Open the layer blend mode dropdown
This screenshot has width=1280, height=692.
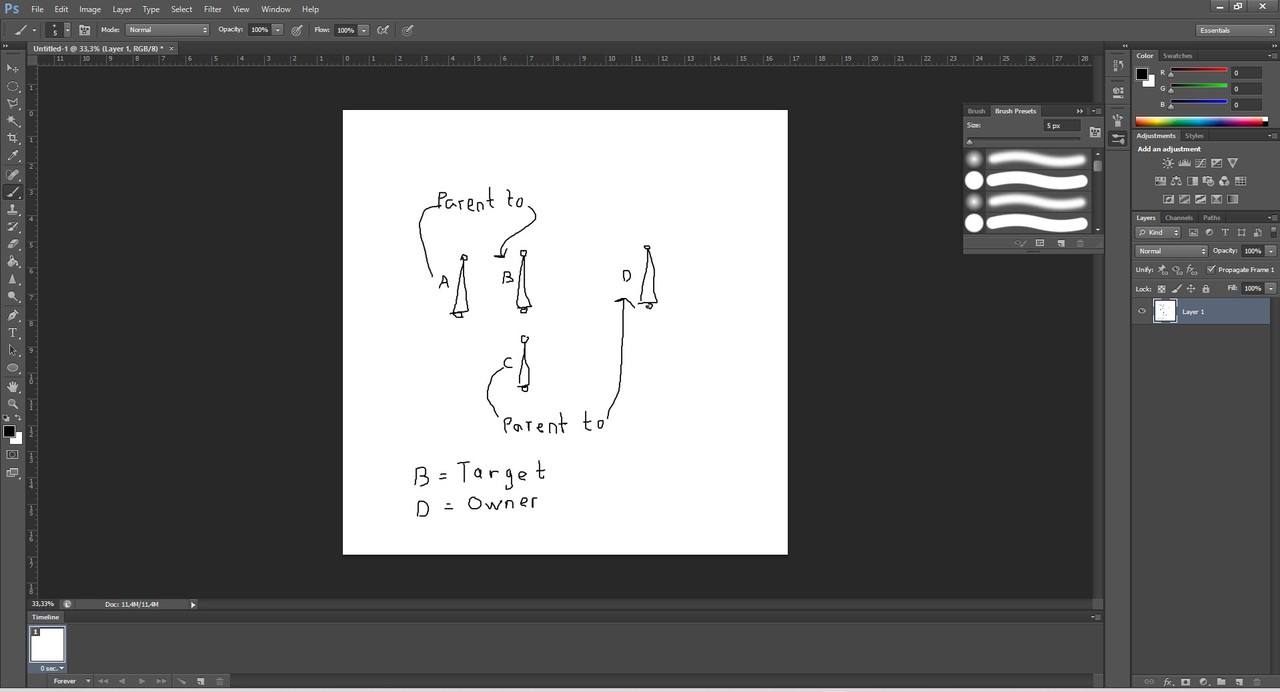1172,251
